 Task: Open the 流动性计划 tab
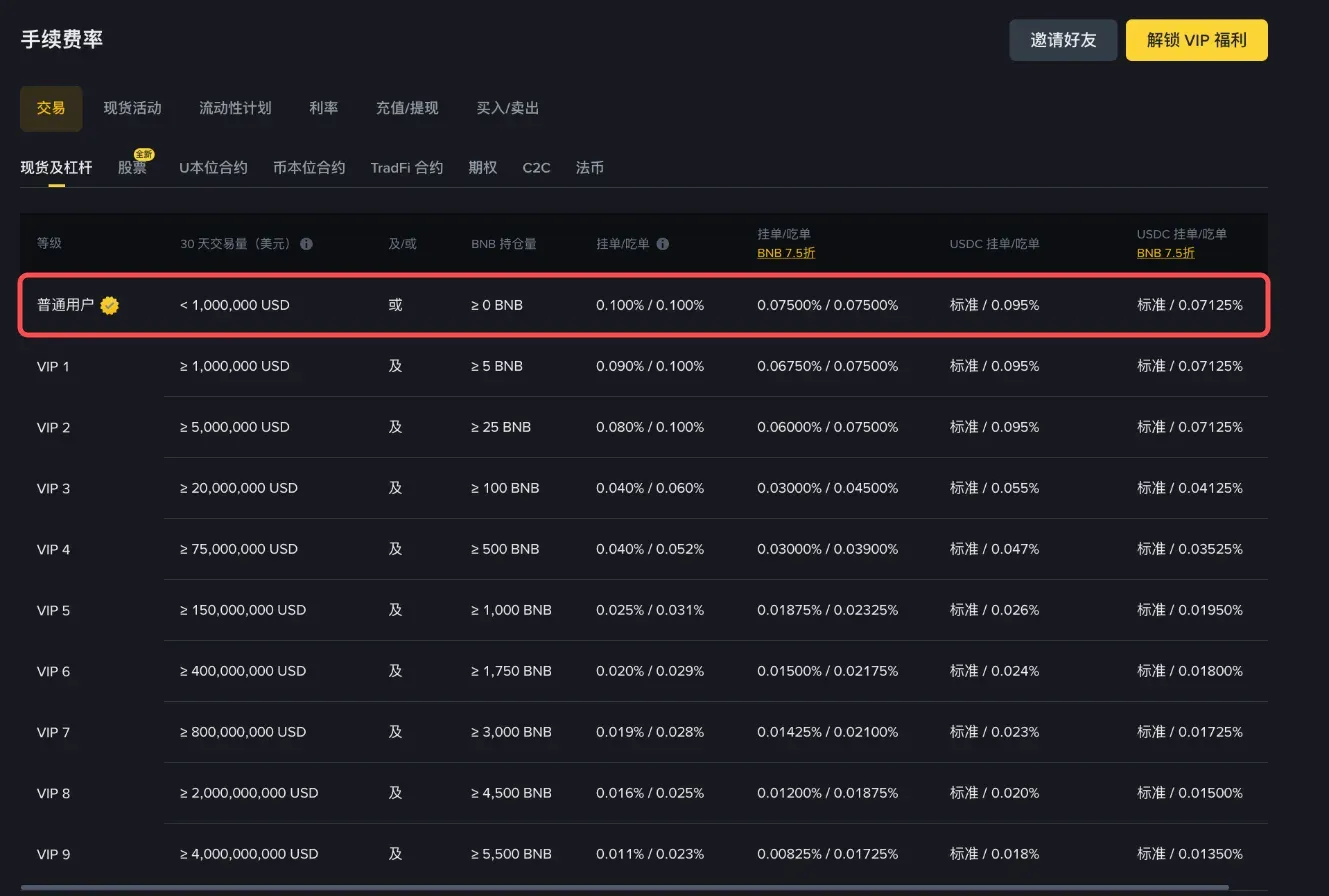tap(235, 108)
